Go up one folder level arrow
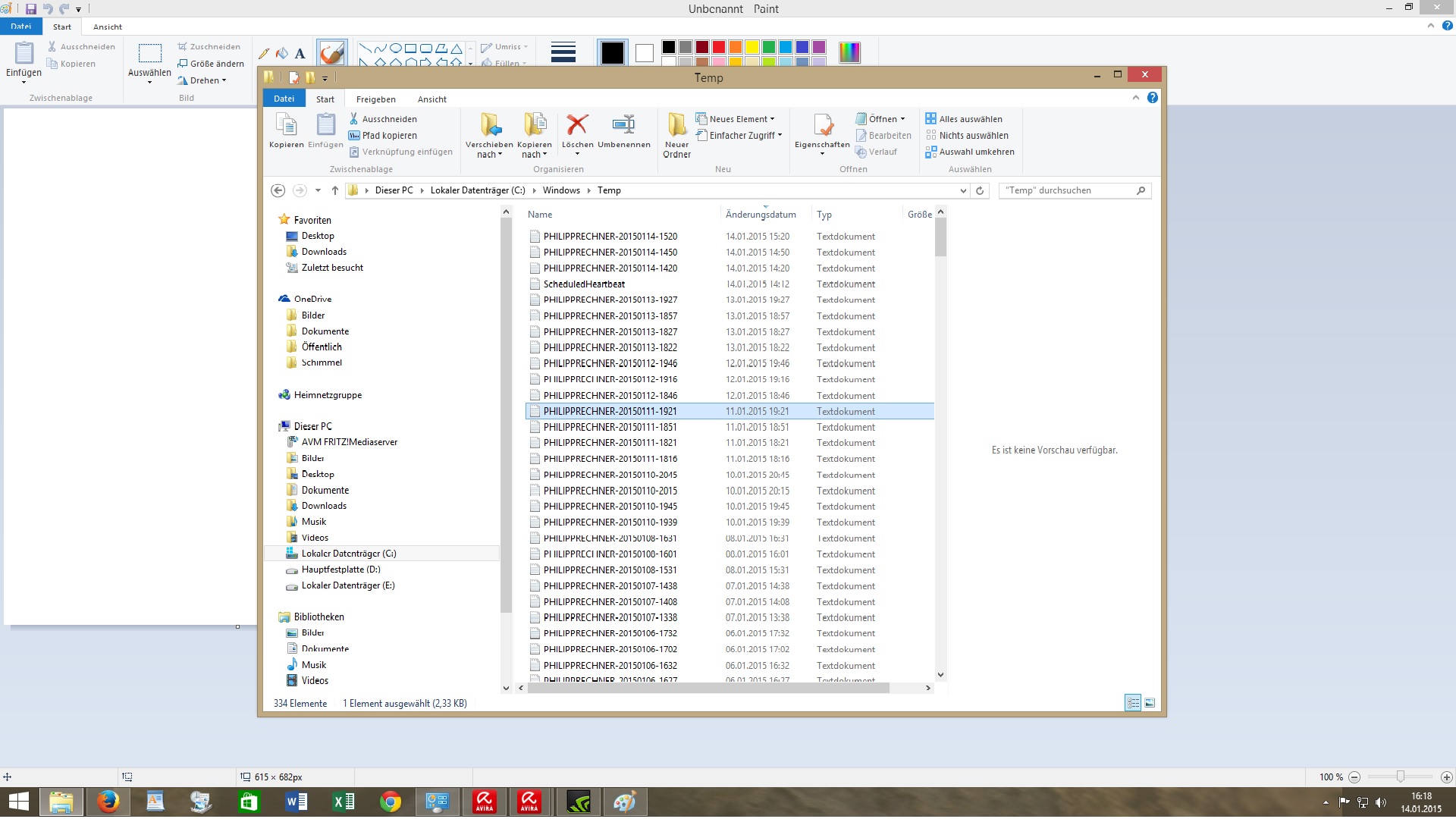The height and width of the screenshot is (819, 1456). click(x=334, y=190)
